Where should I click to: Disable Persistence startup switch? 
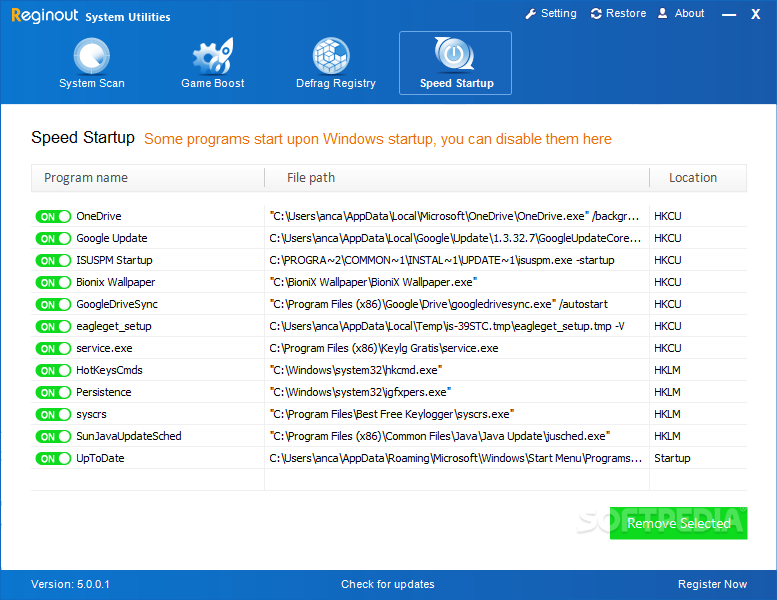pos(53,393)
